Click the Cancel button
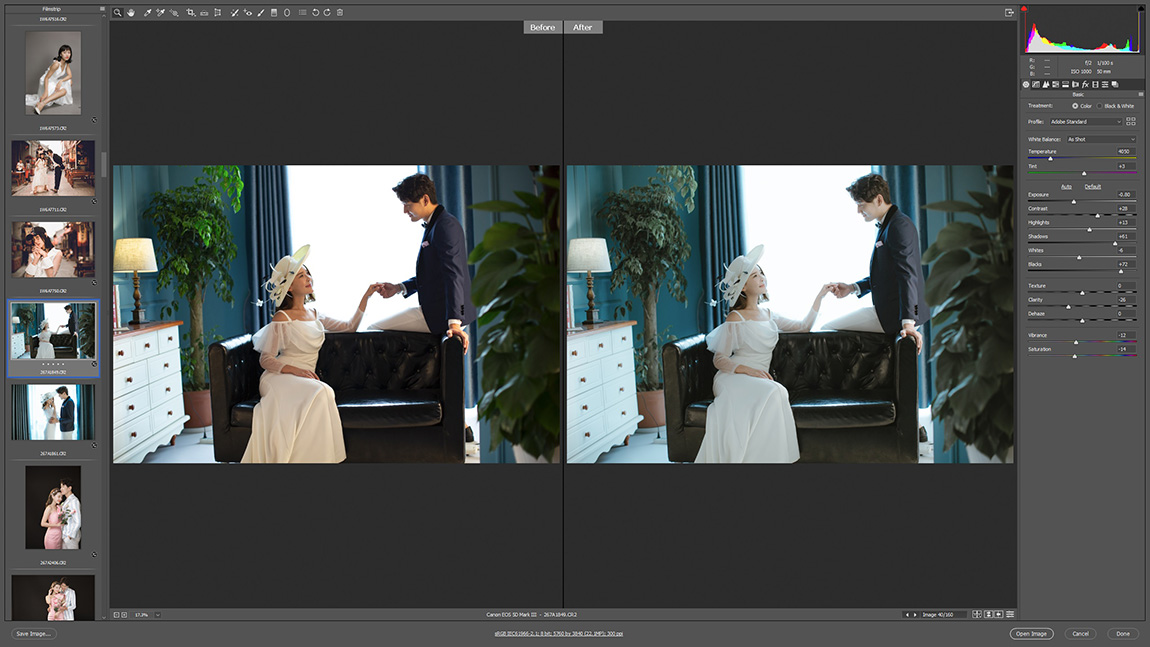Image resolution: width=1150 pixels, height=647 pixels. click(x=1080, y=634)
